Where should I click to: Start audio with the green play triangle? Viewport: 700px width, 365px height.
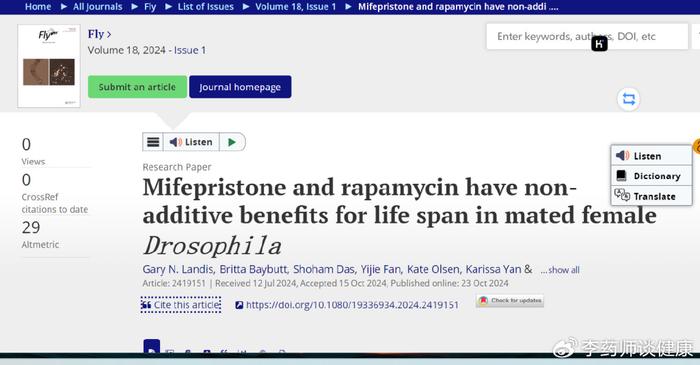click(232, 142)
